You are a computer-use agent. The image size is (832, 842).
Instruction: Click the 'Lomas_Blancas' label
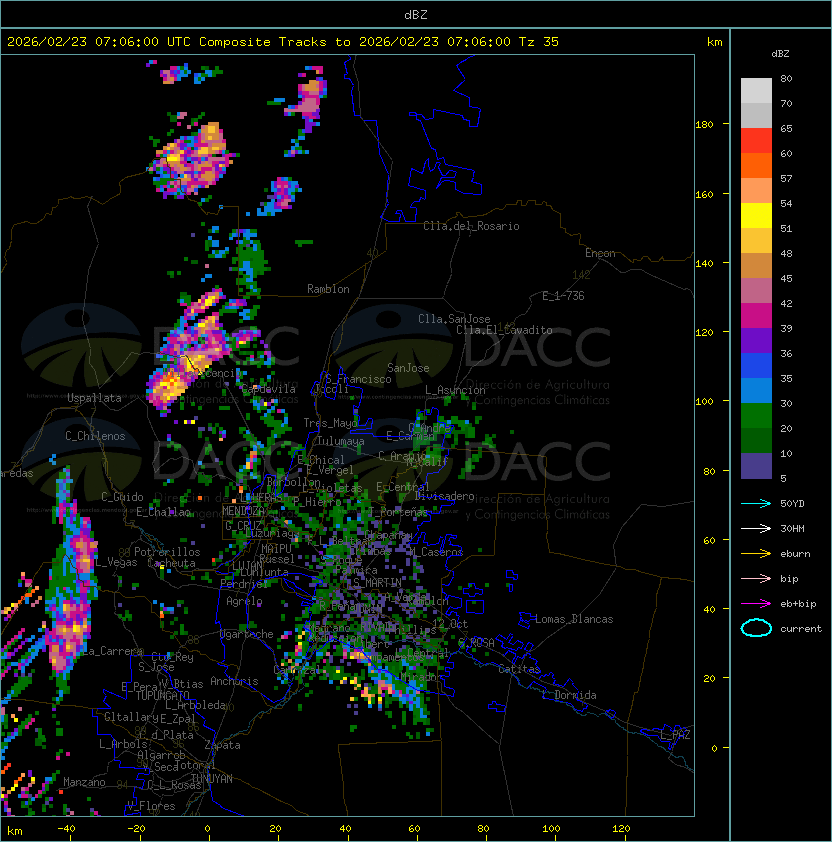[574, 619]
